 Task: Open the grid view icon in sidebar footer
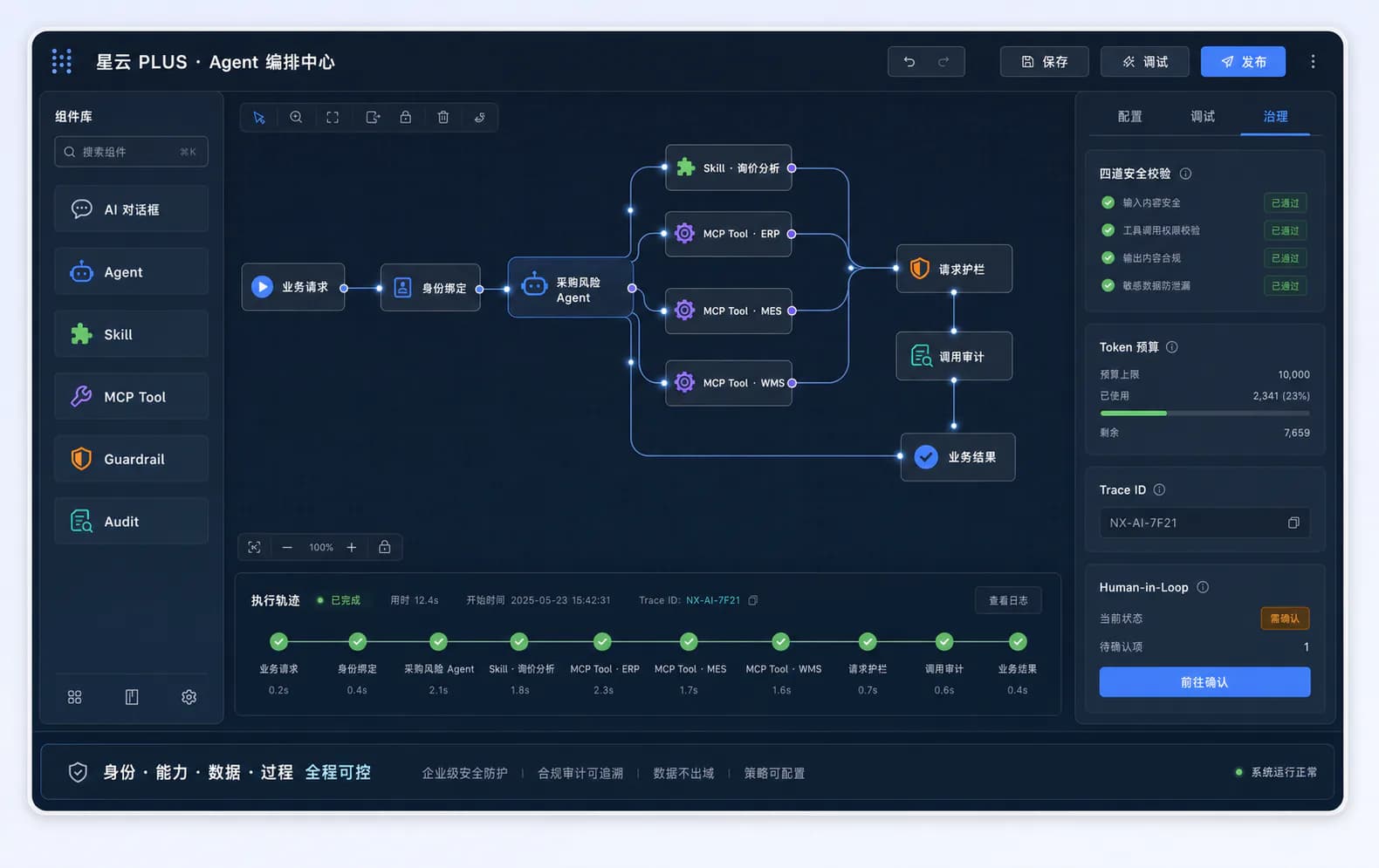(75, 697)
